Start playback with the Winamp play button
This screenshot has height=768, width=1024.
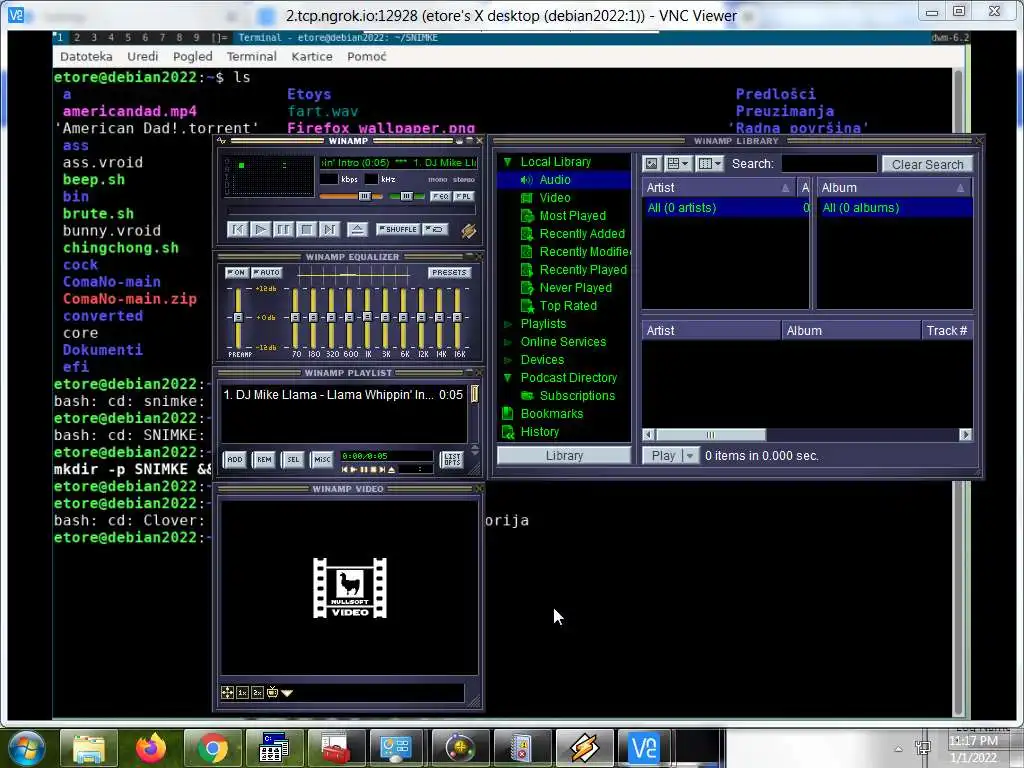[260, 229]
